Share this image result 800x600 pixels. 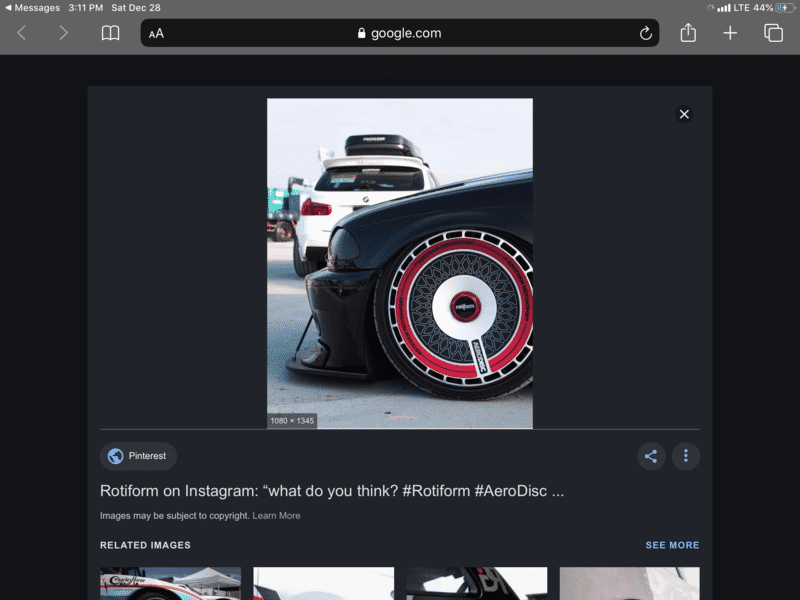coord(651,456)
